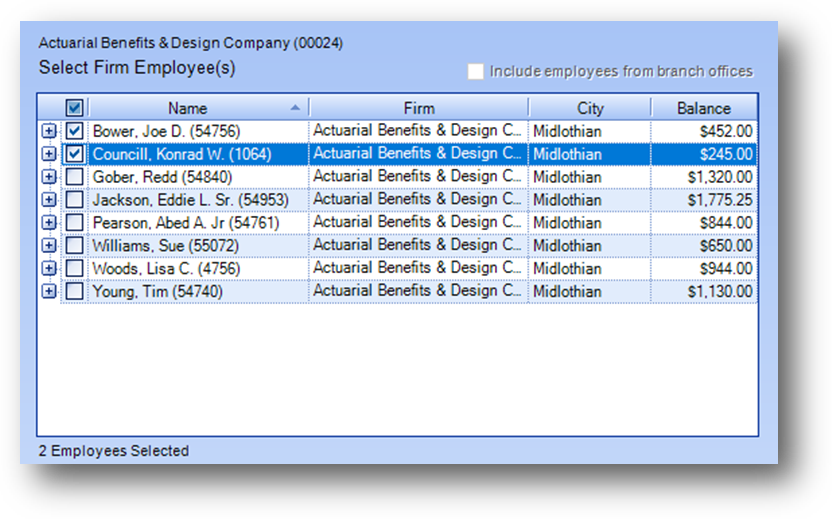Select the Young, Tim (54740) name cell

pyautogui.click(x=158, y=291)
